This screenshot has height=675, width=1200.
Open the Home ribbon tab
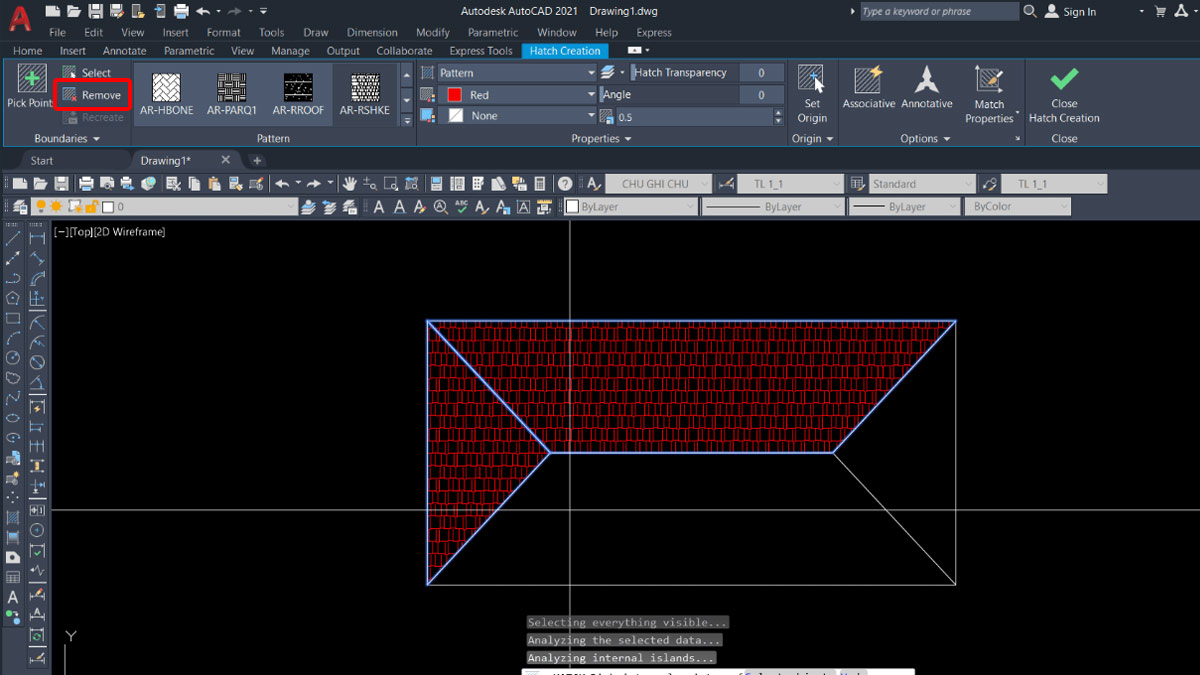[27, 51]
